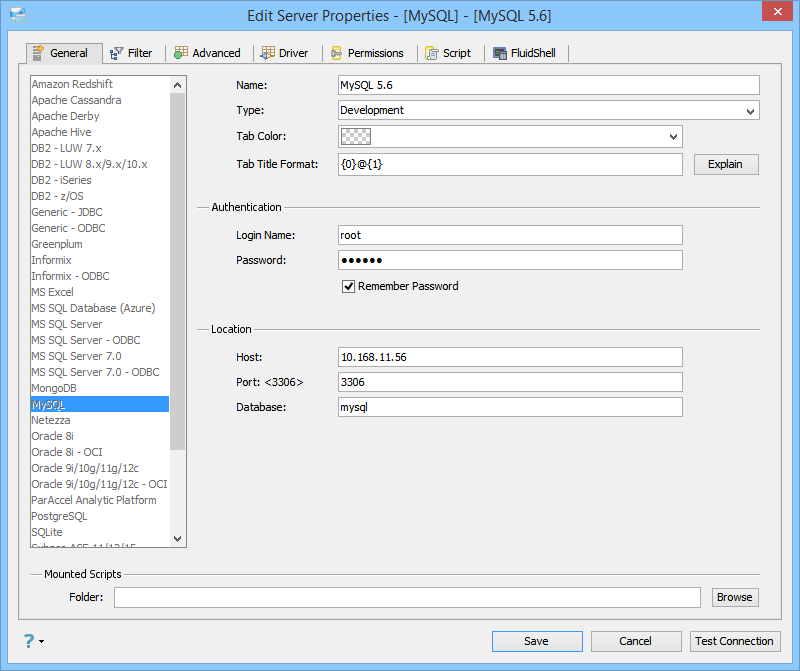
Task: Click the Permissions tab key icon
Action: pyautogui.click(x=336, y=53)
